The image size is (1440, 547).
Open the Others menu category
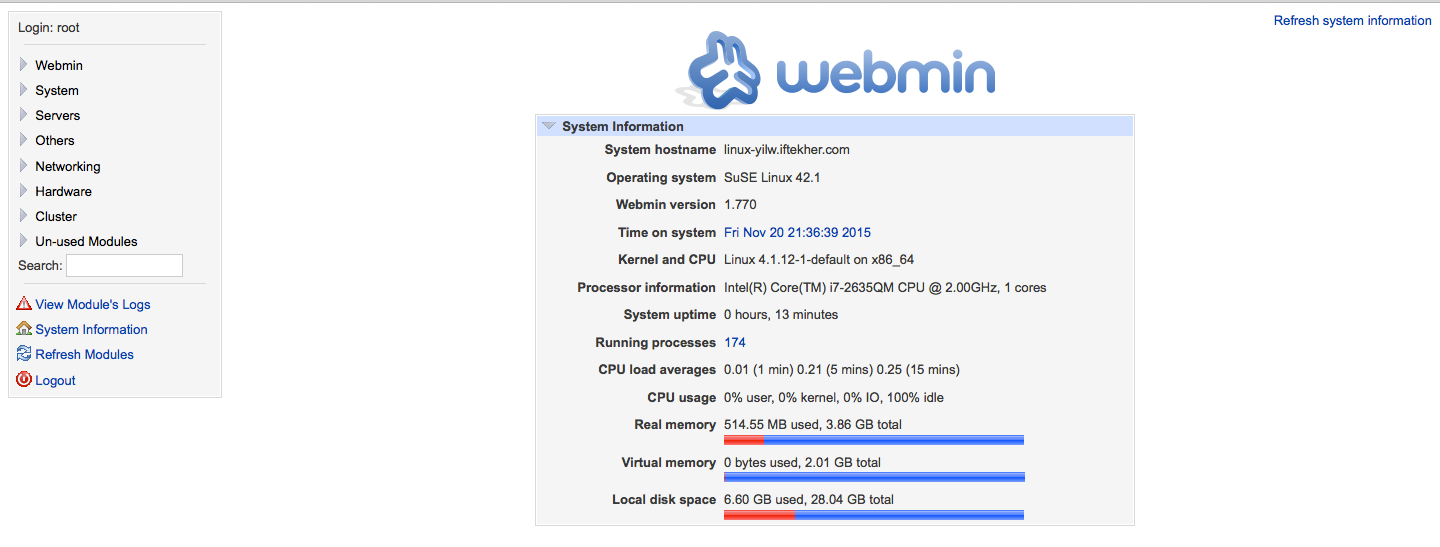55,140
